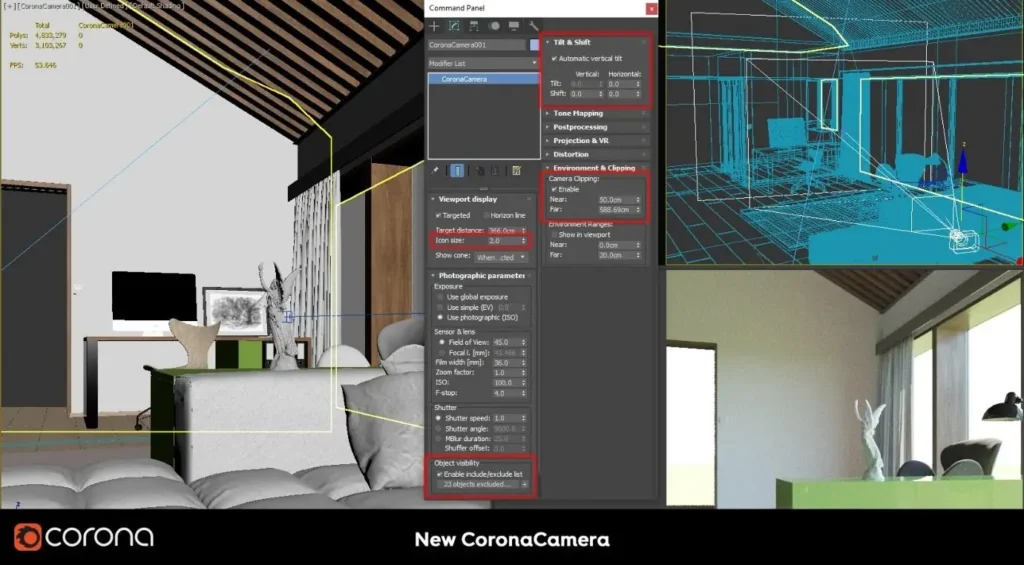Screen dimensions: 1024x565
Task: Click the FPS statistic in viewport
Action: point(33,65)
